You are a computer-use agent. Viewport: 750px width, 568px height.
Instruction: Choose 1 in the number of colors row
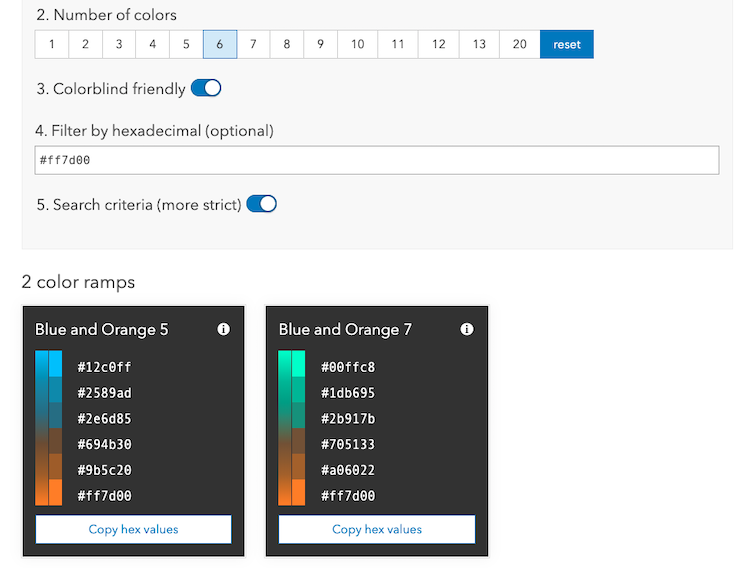(51, 44)
